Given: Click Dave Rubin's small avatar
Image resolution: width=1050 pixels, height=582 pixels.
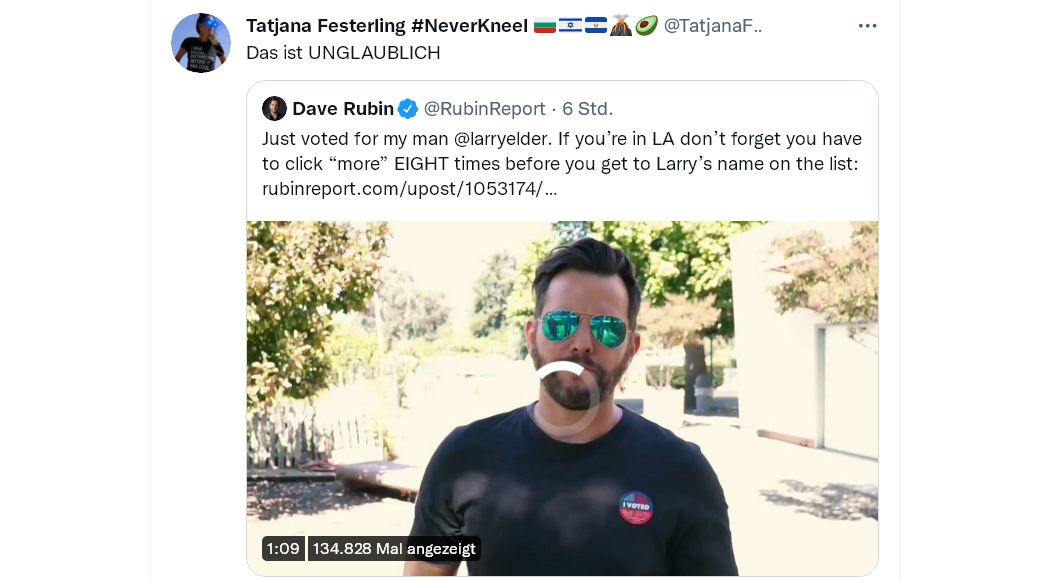Looking at the screenshot, I should tap(274, 108).
